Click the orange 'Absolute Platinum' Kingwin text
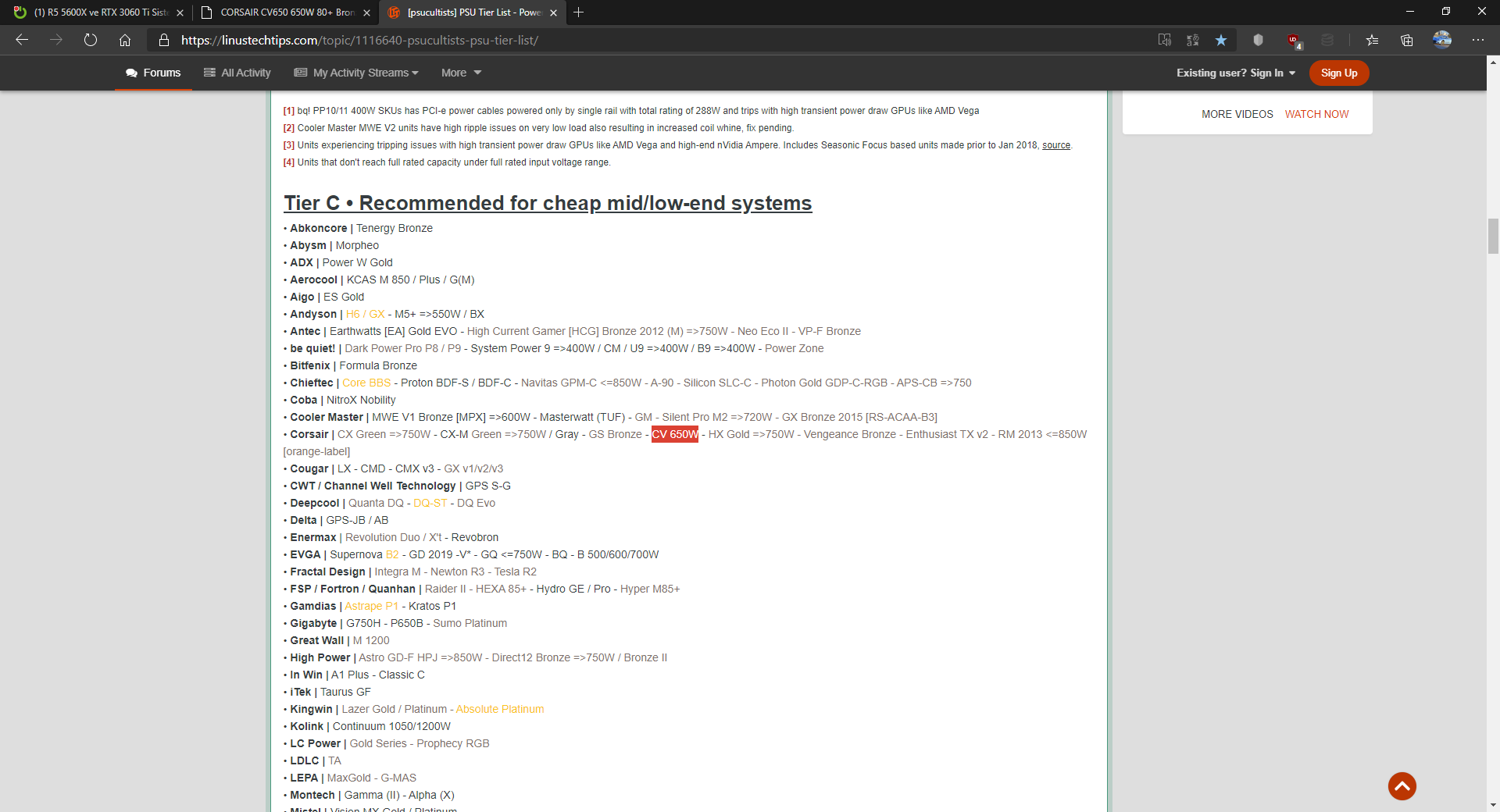 pyautogui.click(x=500, y=709)
